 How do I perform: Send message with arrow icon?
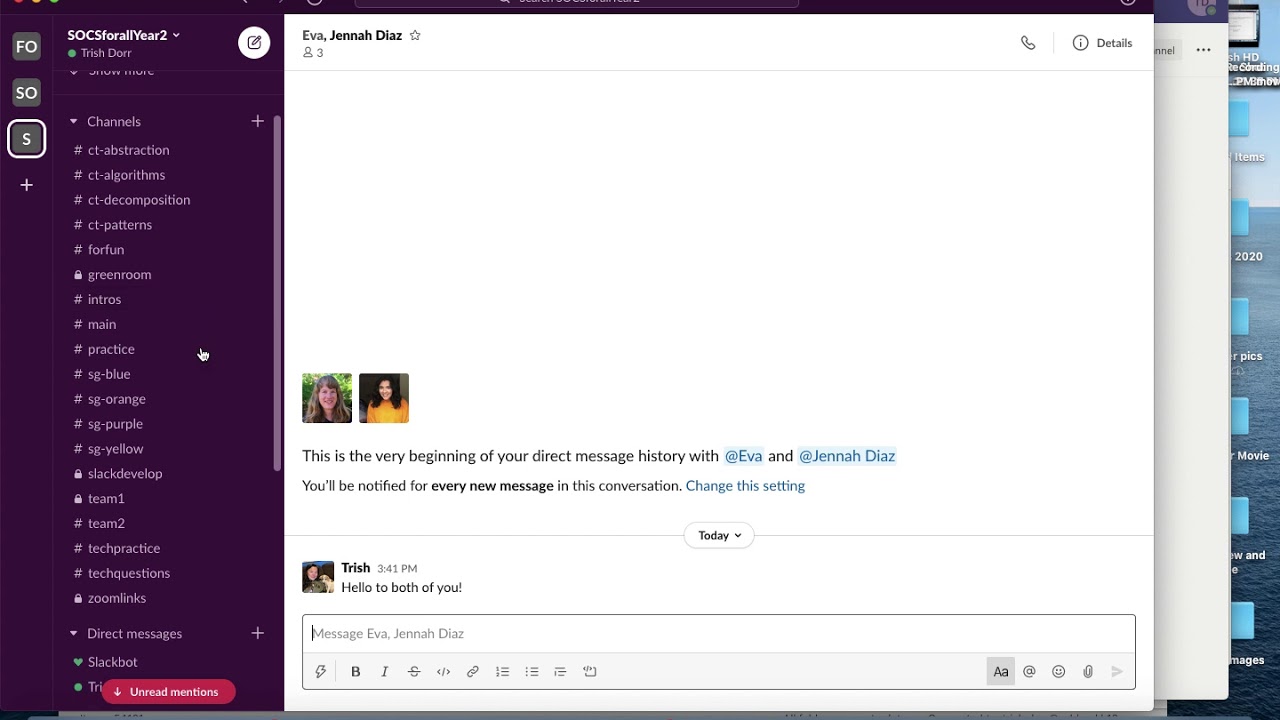pyautogui.click(x=1117, y=672)
